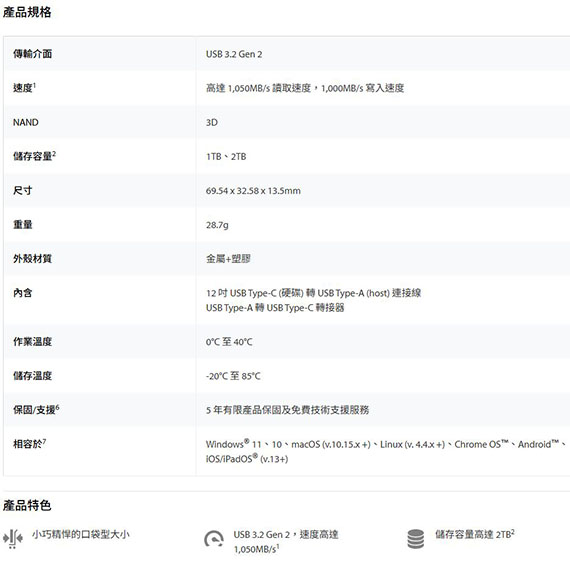Click the footnote 1 next to 速度

point(35,85)
